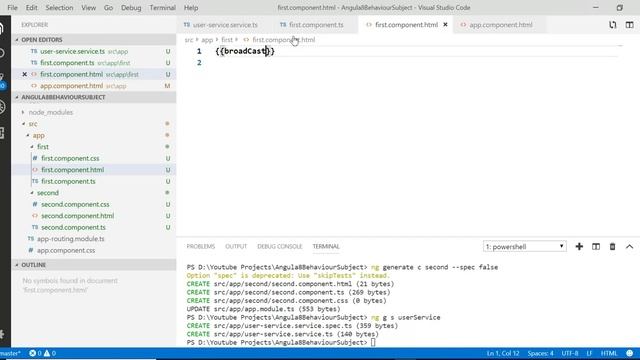Open second.component.ts in explorer tree
This screenshot has width=640, height=360.
click(x=73, y=227)
